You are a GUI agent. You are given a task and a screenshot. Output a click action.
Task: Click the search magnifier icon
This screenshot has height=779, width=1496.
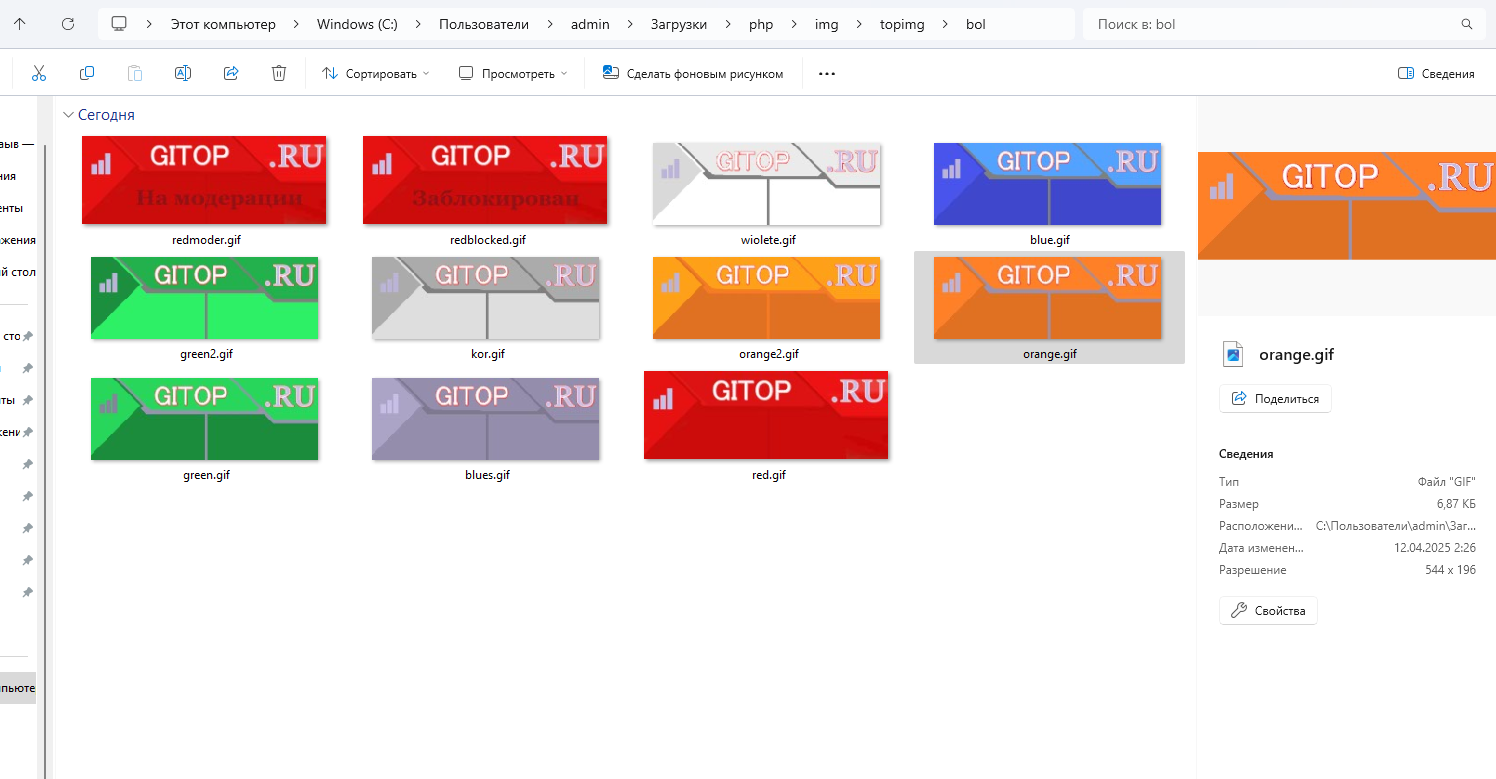tap(1467, 24)
